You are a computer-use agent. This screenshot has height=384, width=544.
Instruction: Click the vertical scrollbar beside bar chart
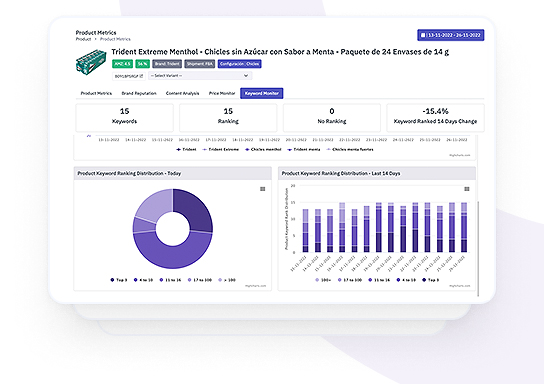[478, 248]
